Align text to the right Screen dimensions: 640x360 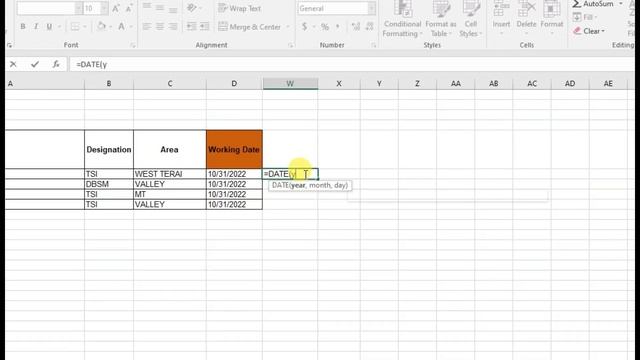pos(173,27)
